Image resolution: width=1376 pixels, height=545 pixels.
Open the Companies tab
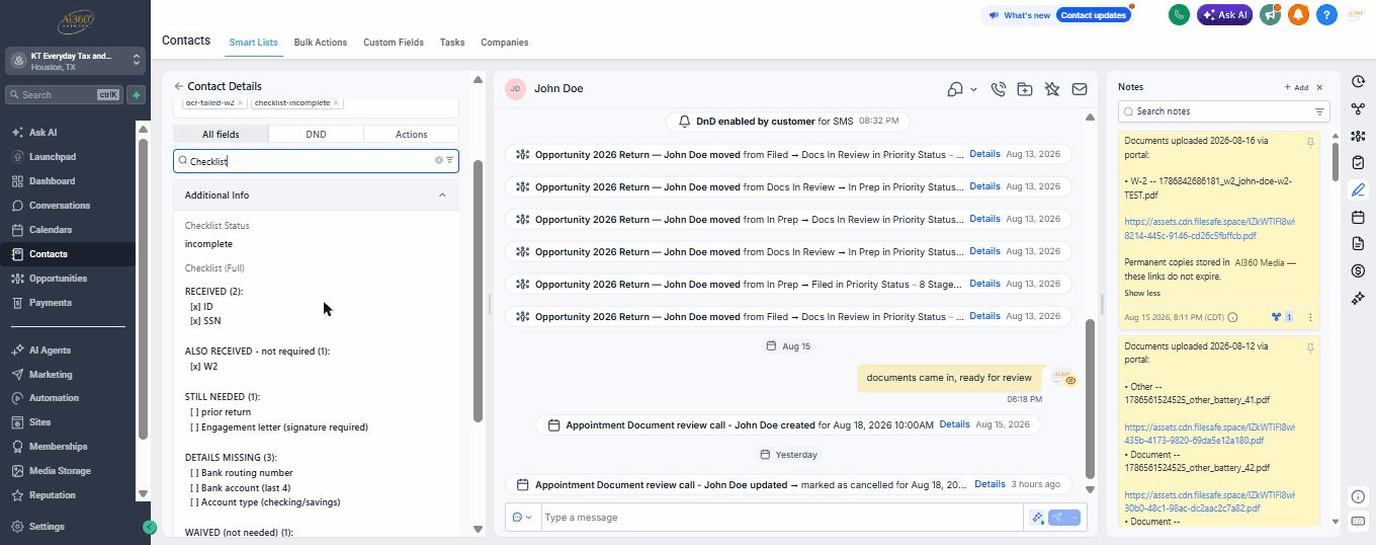[x=504, y=42]
